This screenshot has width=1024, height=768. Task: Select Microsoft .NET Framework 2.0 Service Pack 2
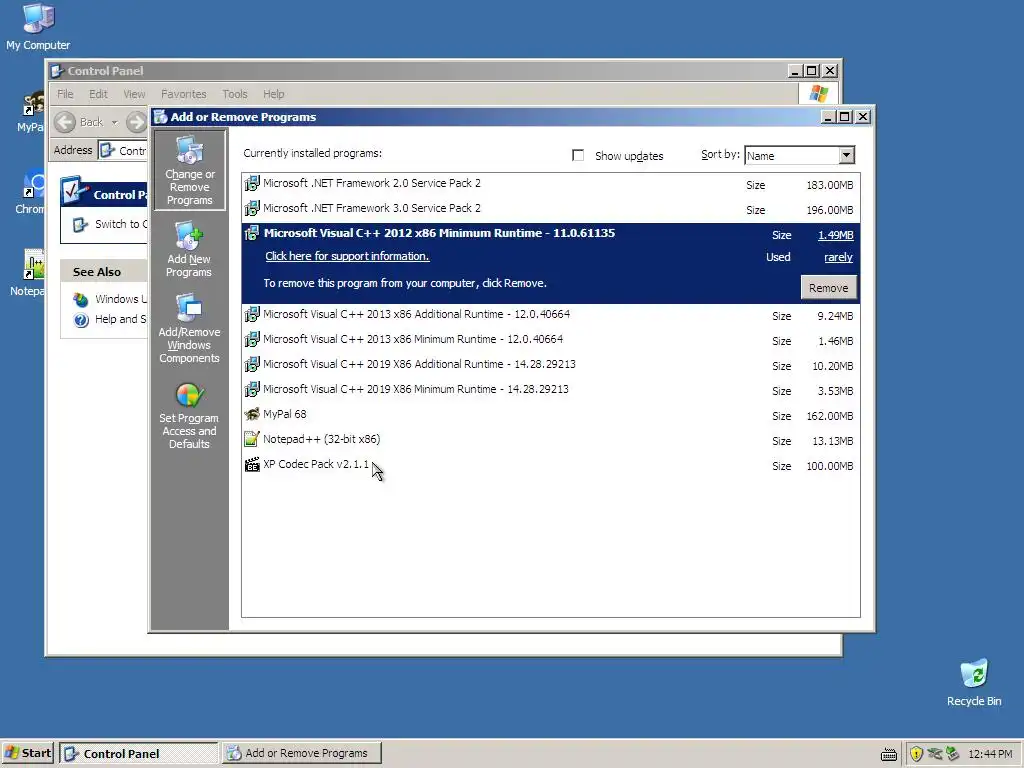[551, 185]
